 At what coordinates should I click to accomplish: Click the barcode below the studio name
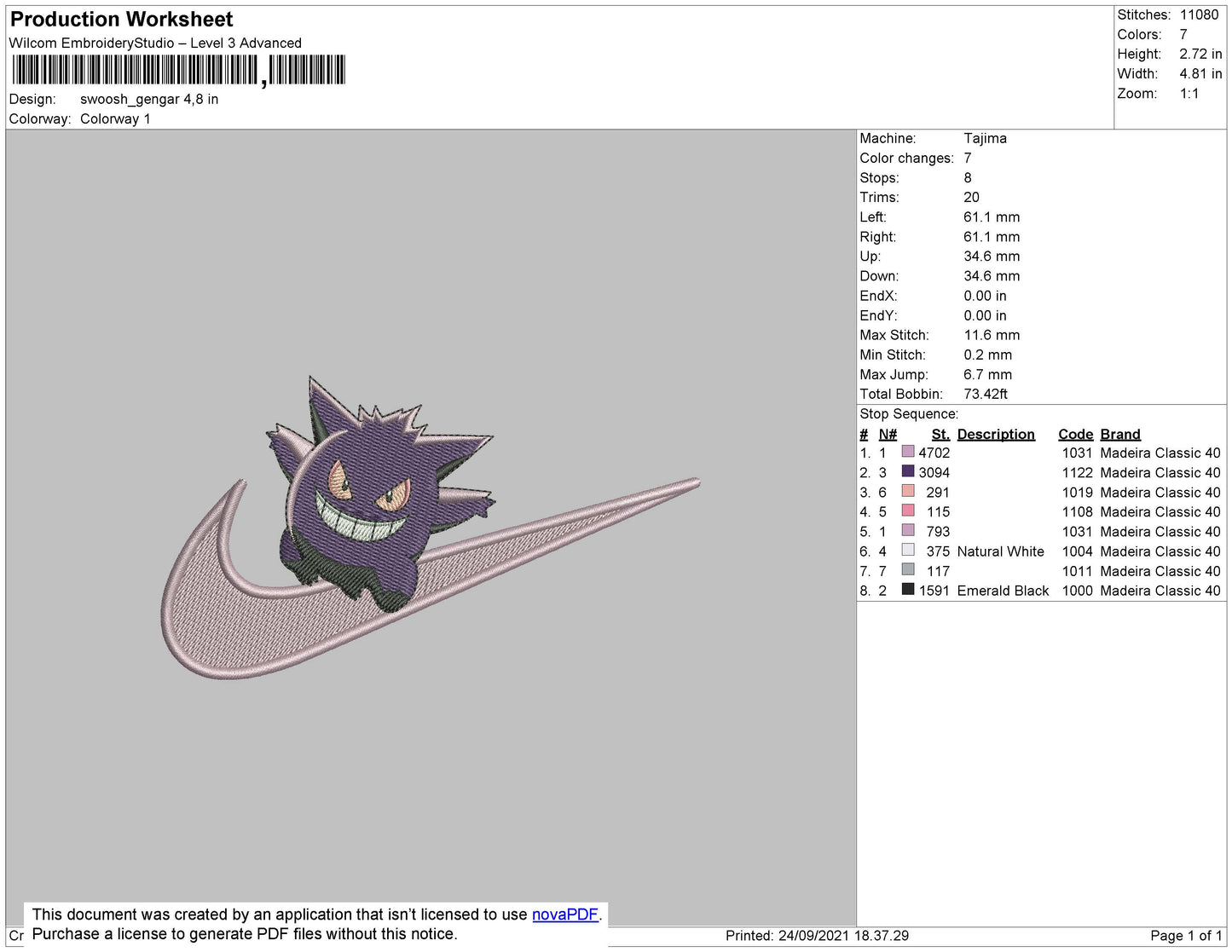pos(178,70)
